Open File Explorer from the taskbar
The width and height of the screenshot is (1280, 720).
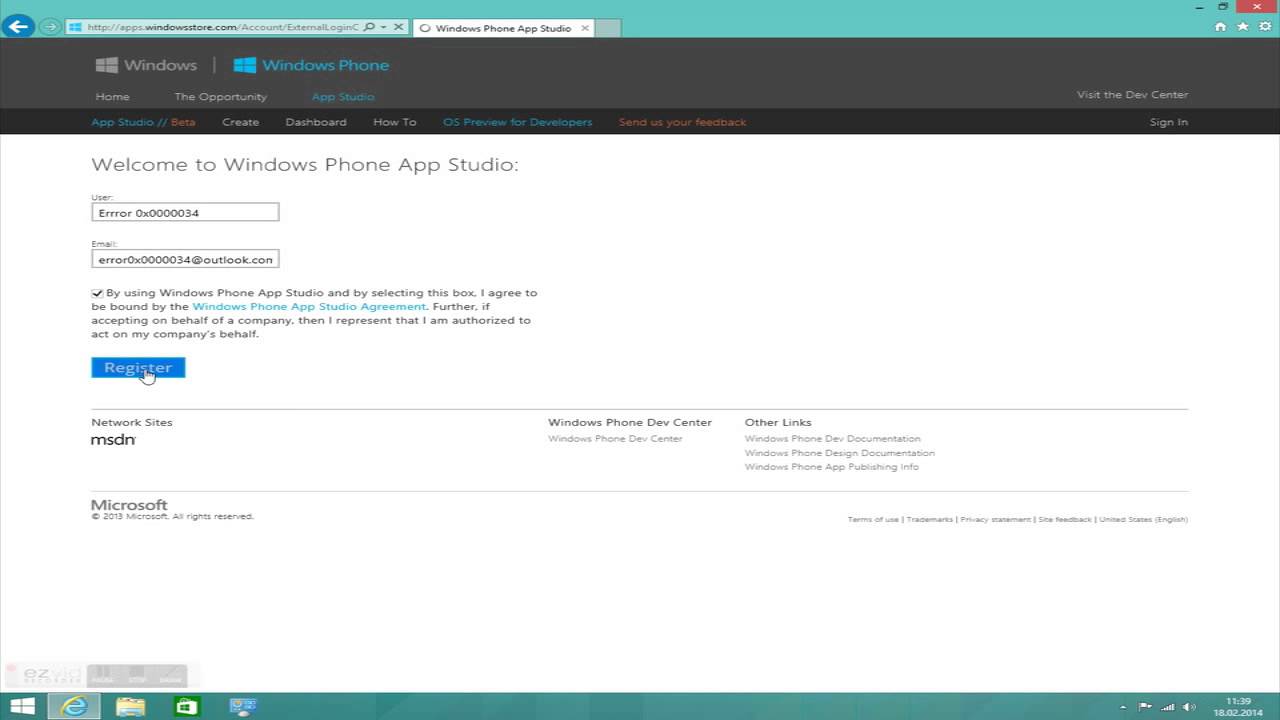(130, 706)
